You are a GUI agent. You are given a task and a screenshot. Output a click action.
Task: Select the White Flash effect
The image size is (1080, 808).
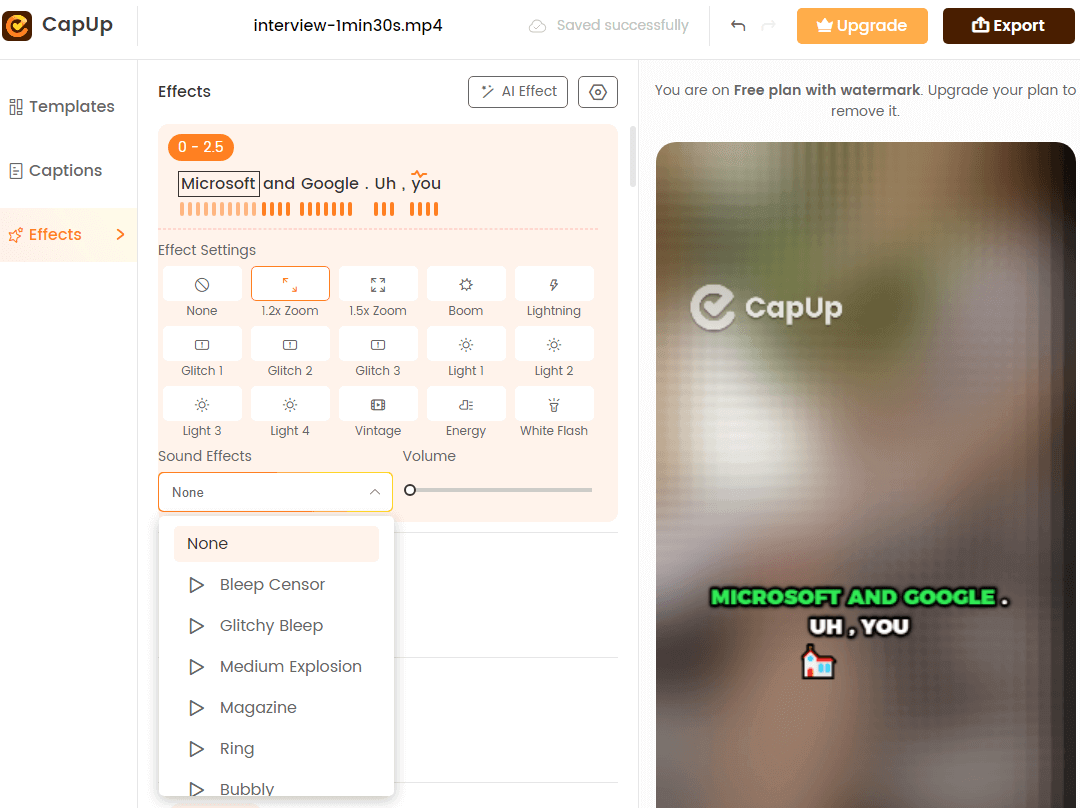[x=554, y=405]
